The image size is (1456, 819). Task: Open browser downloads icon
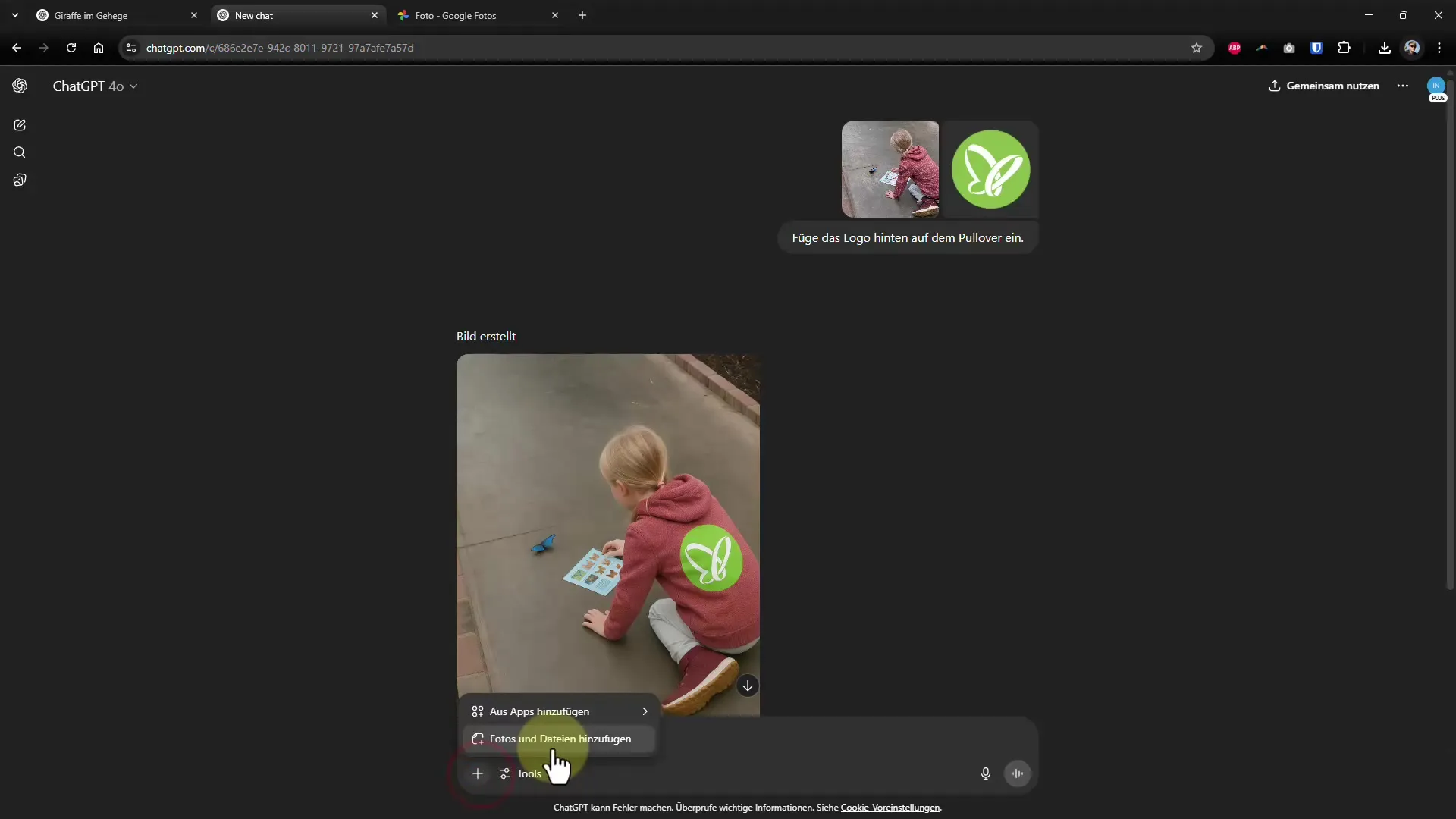point(1385,48)
